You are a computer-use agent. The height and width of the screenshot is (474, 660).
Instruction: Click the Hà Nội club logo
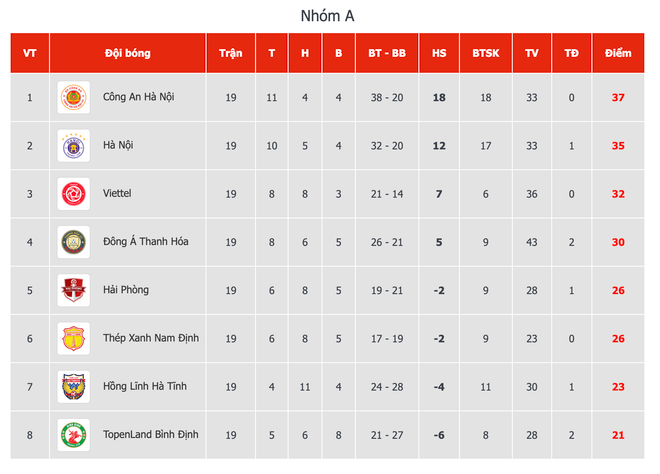[x=73, y=146]
